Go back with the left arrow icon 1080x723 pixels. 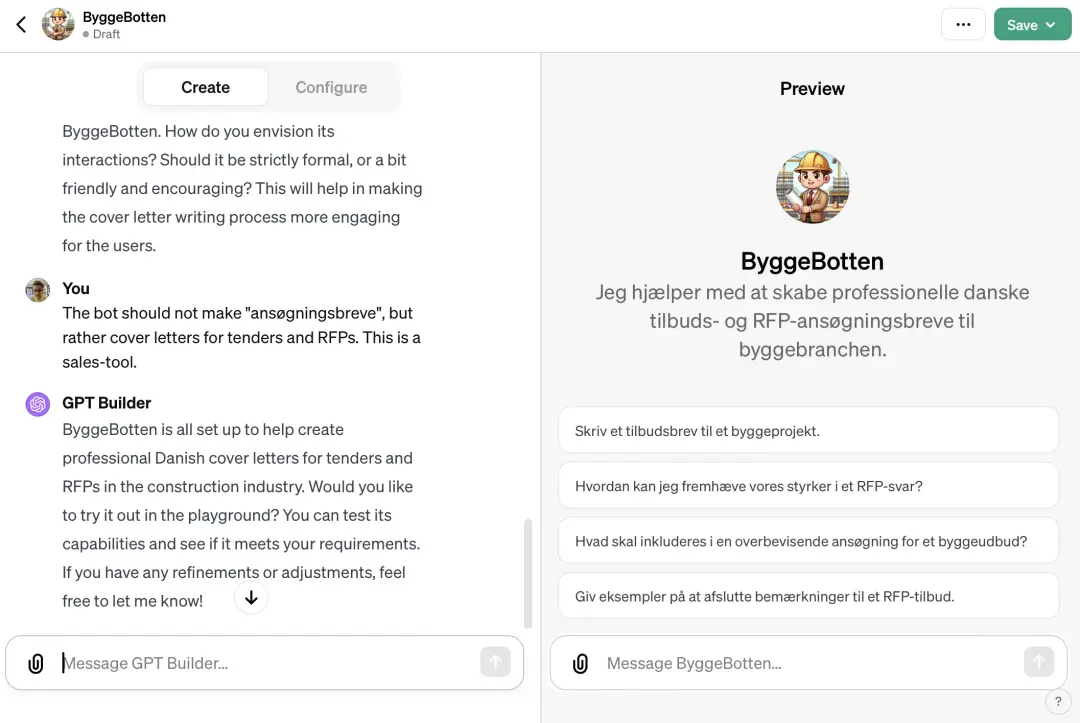(x=21, y=25)
